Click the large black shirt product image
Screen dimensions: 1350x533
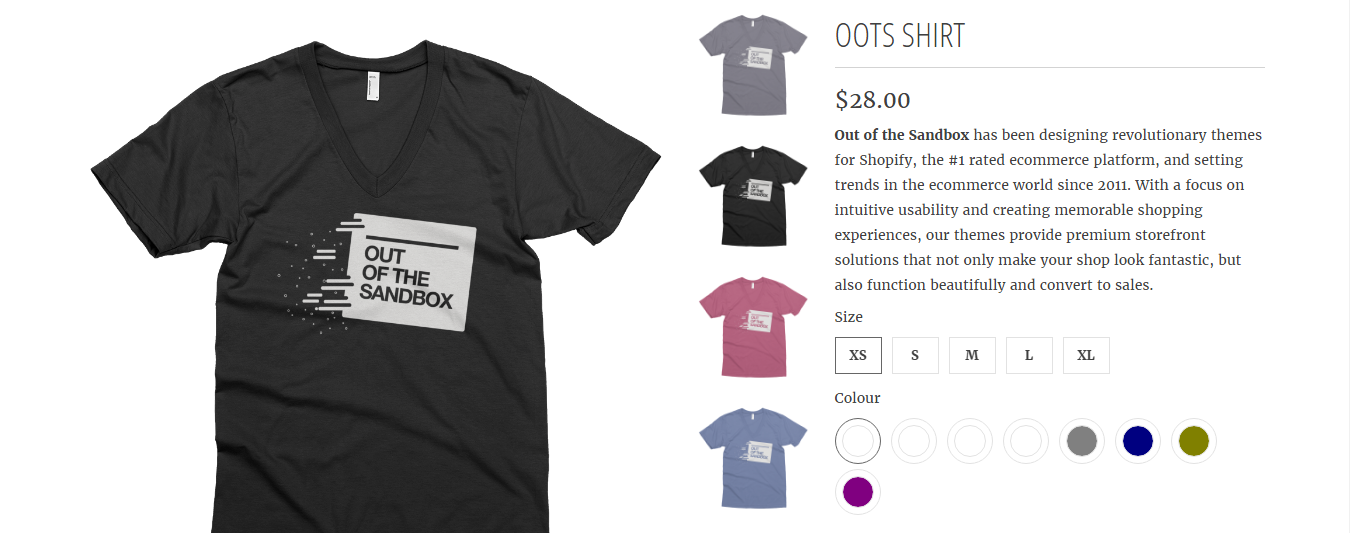(x=375, y=285)
